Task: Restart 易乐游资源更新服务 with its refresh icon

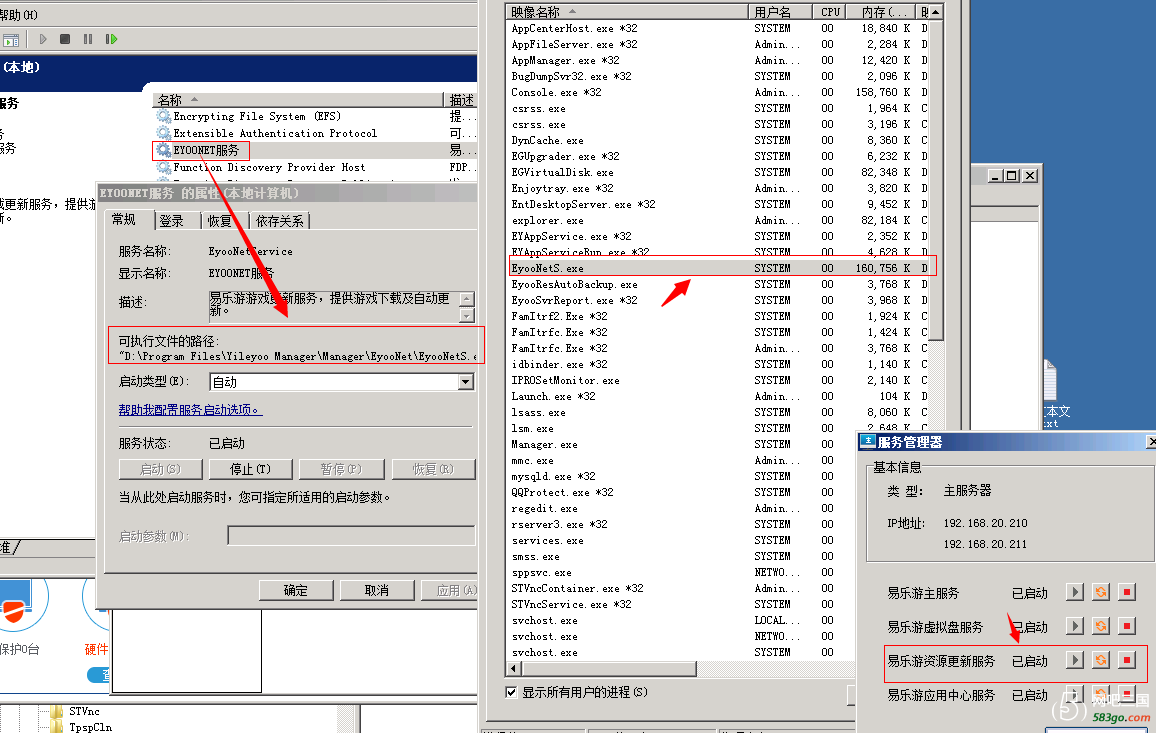Action: pyautogui.click(x=1101, y=660)
